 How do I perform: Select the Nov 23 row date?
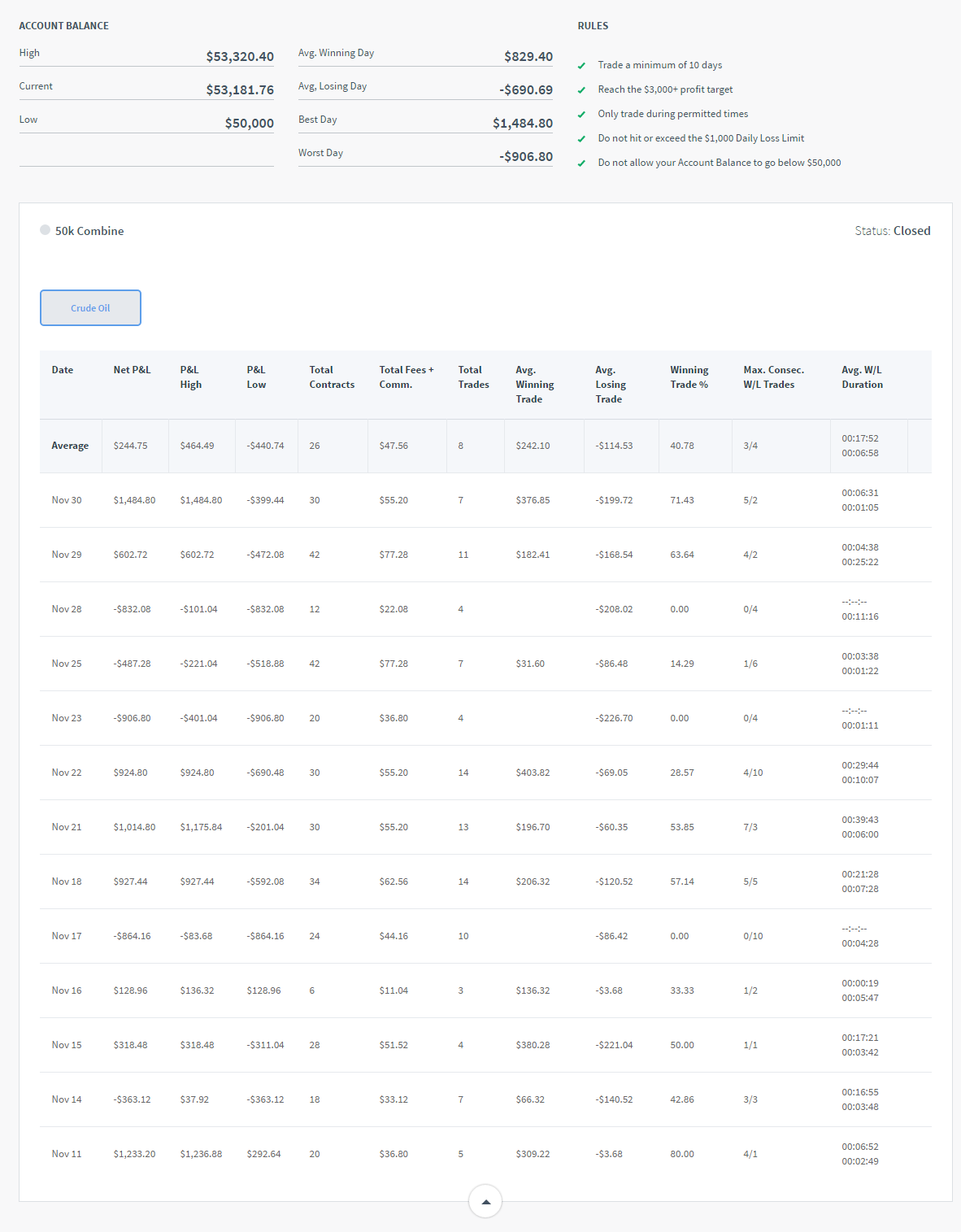pyautogui.click(x=67, y=718)
